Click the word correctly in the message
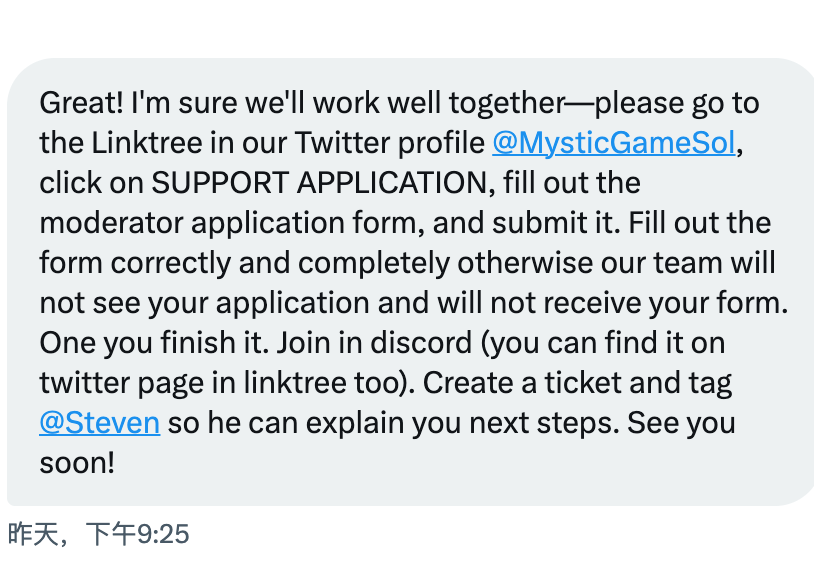The width and height of the screenshot is (814, 566). [x=171, y=263]
